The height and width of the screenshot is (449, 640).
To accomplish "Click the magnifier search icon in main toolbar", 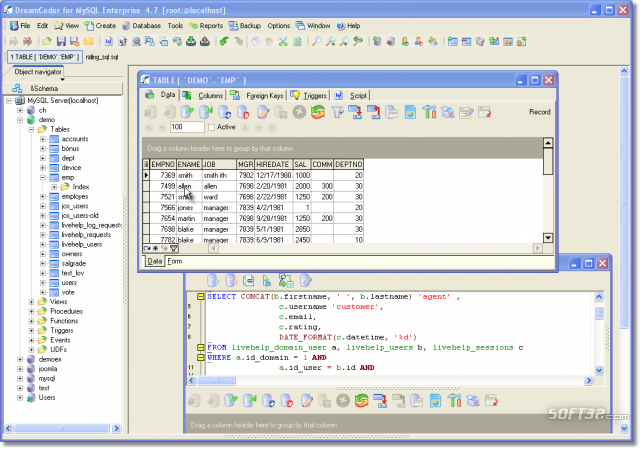I will (316, 42).
